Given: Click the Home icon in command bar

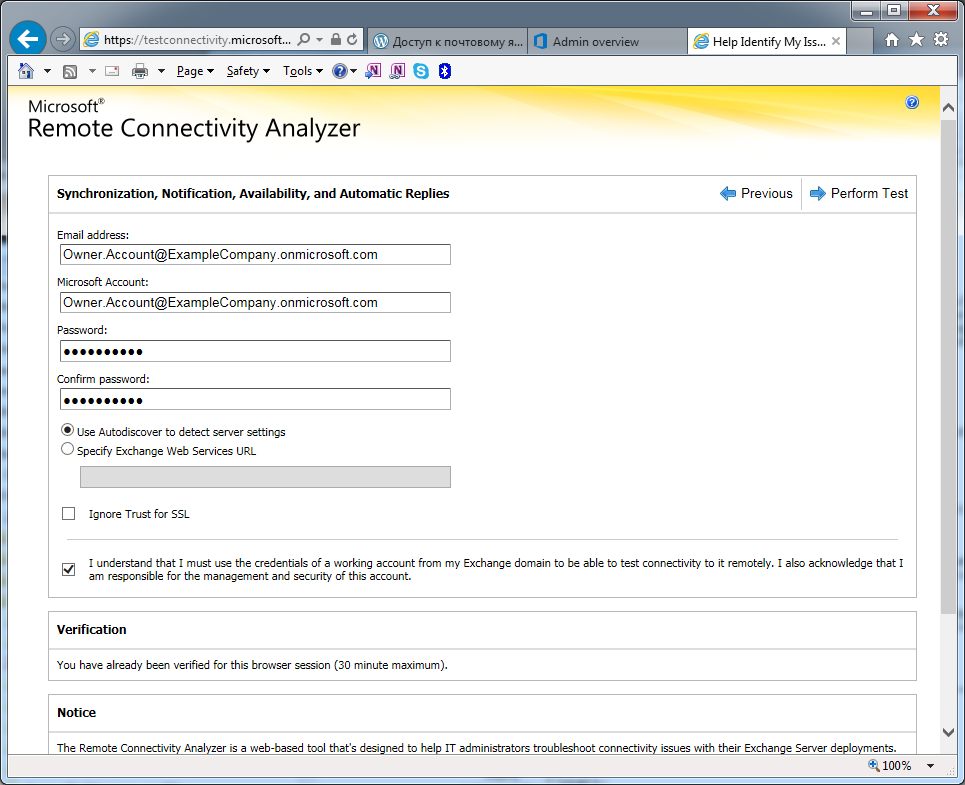Looking at the screenshot, I should (26, 71).
